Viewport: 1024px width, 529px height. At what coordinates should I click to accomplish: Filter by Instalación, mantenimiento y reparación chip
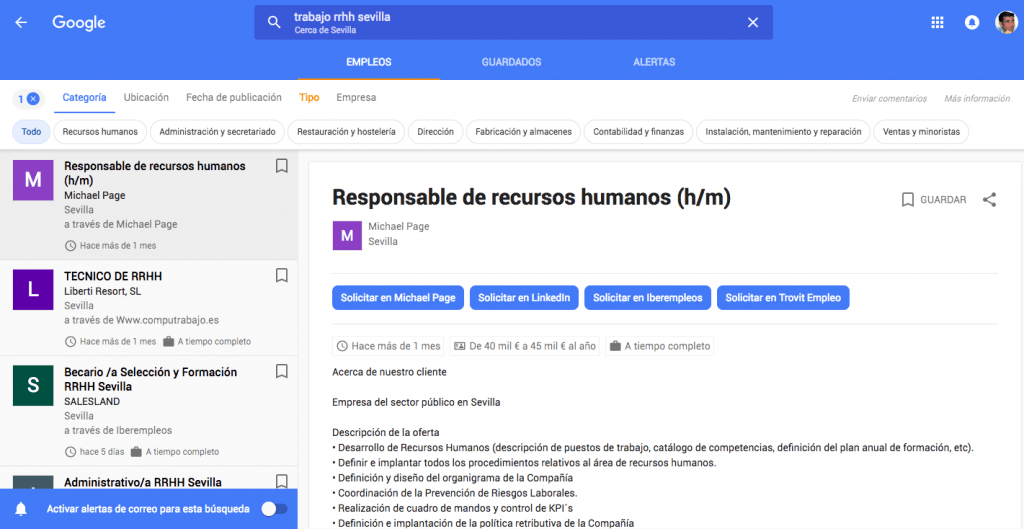[784, 131]
